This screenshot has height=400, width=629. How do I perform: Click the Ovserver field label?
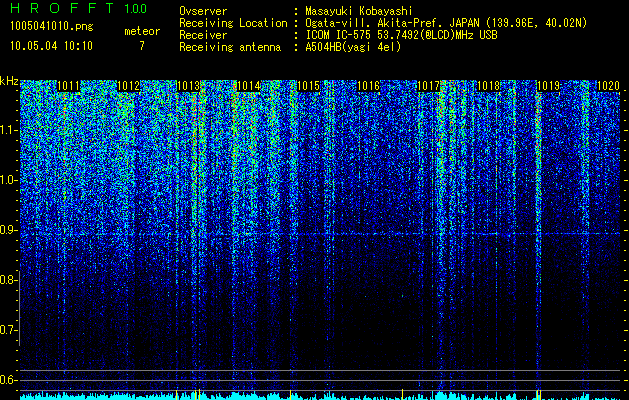[203, 11]
